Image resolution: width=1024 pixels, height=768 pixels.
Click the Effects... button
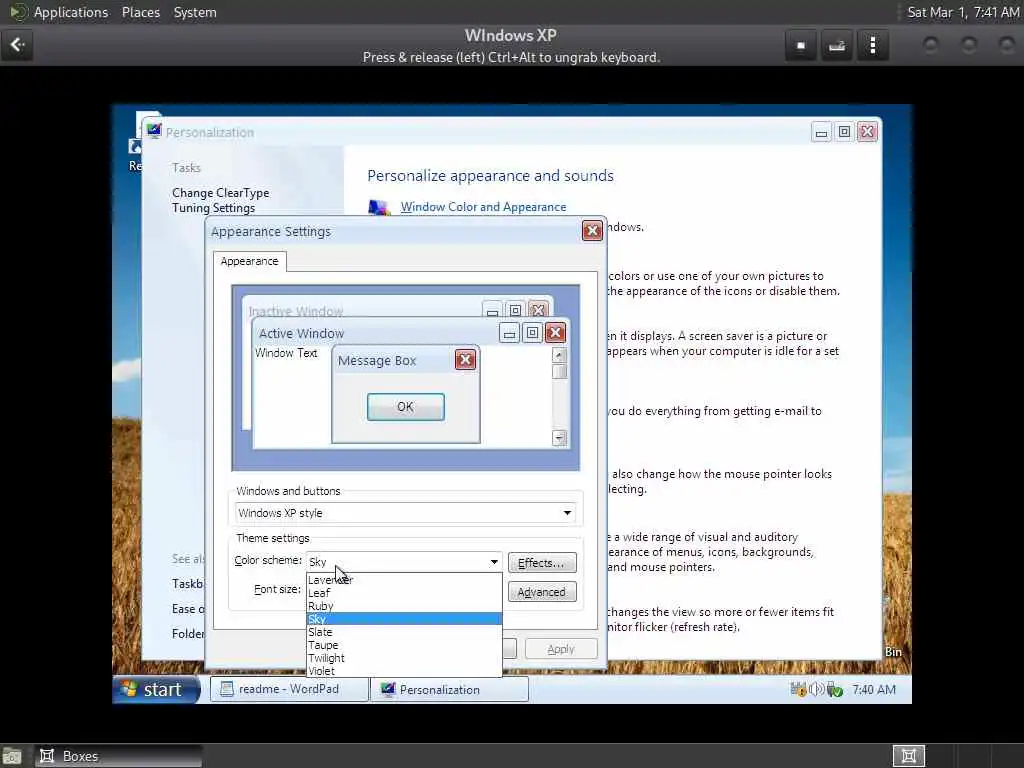point(542,562)
